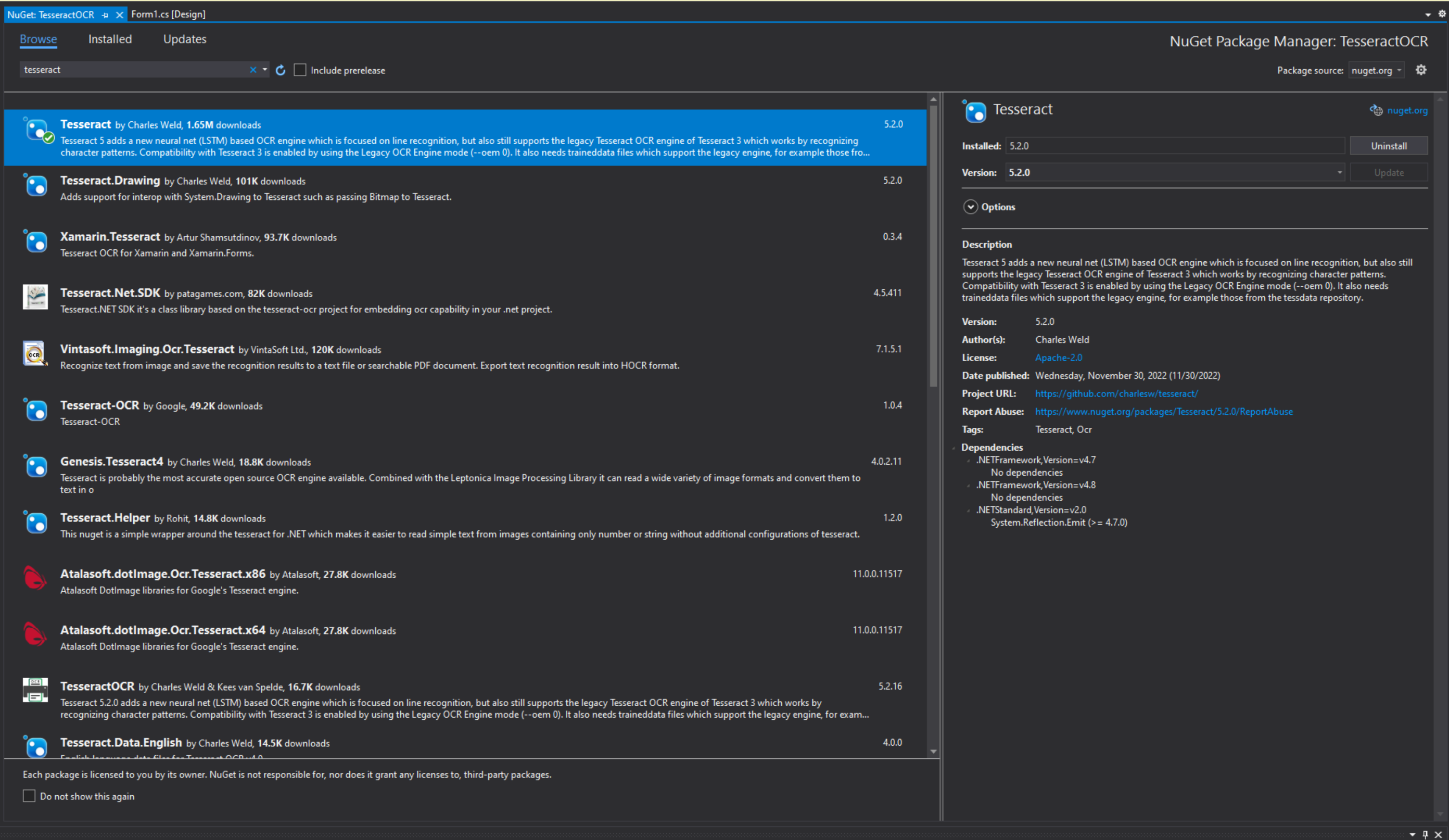Click the Vintasoft OCR package icon
This screenshot has width=1449, height=840.
(35, 353)
